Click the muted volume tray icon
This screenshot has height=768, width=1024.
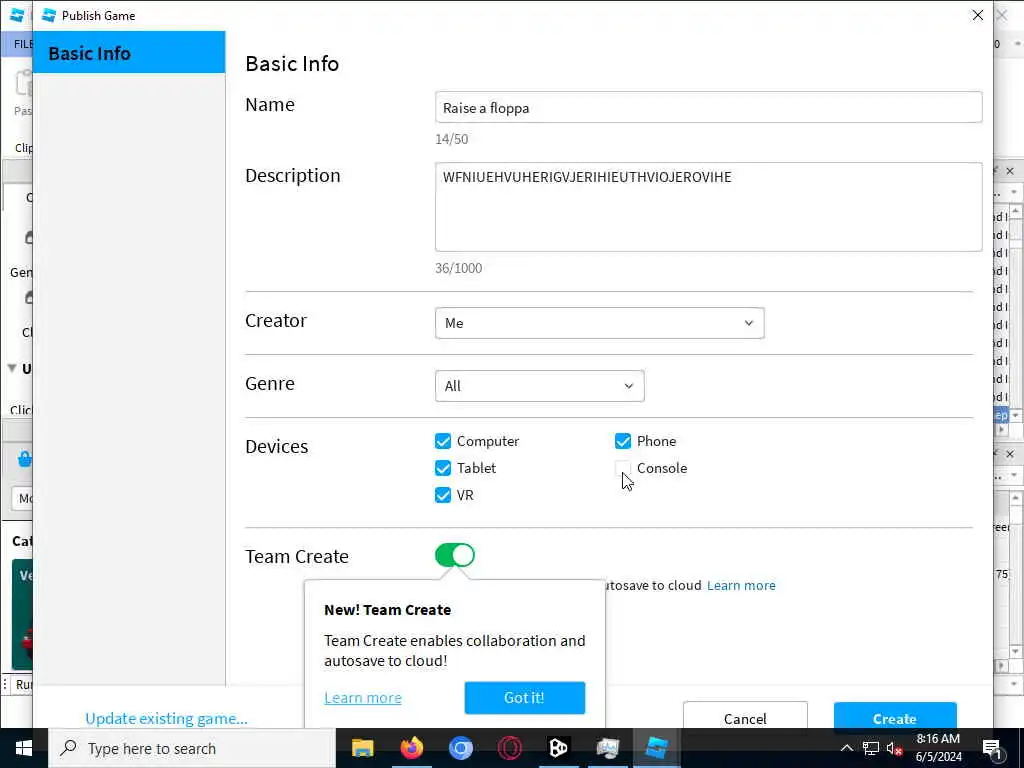pyautogui.click(x=894, y=748)
